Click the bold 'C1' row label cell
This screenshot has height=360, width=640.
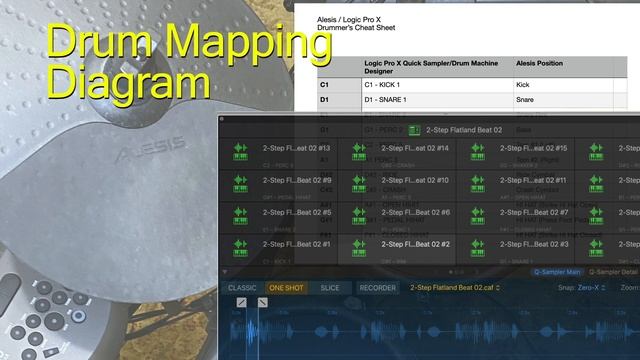pyautogui.click(x=340, y=85)
